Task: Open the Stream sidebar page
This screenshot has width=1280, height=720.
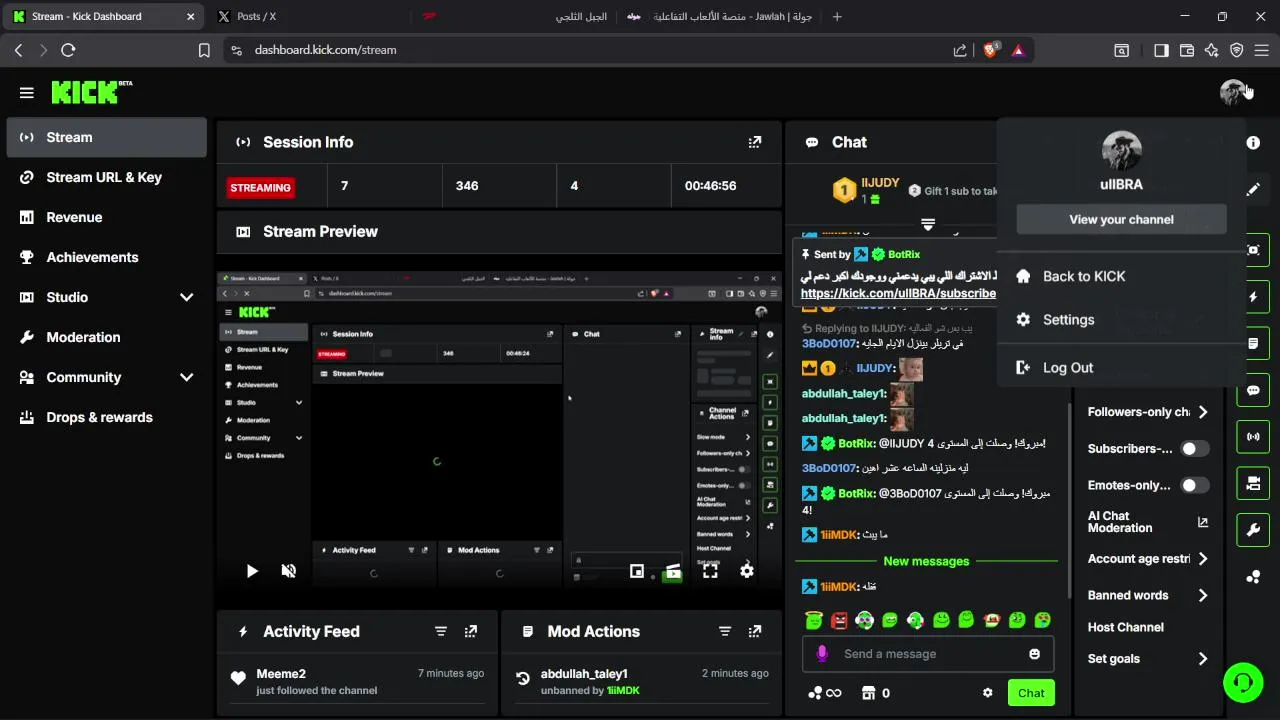Action: coord(107,137)
